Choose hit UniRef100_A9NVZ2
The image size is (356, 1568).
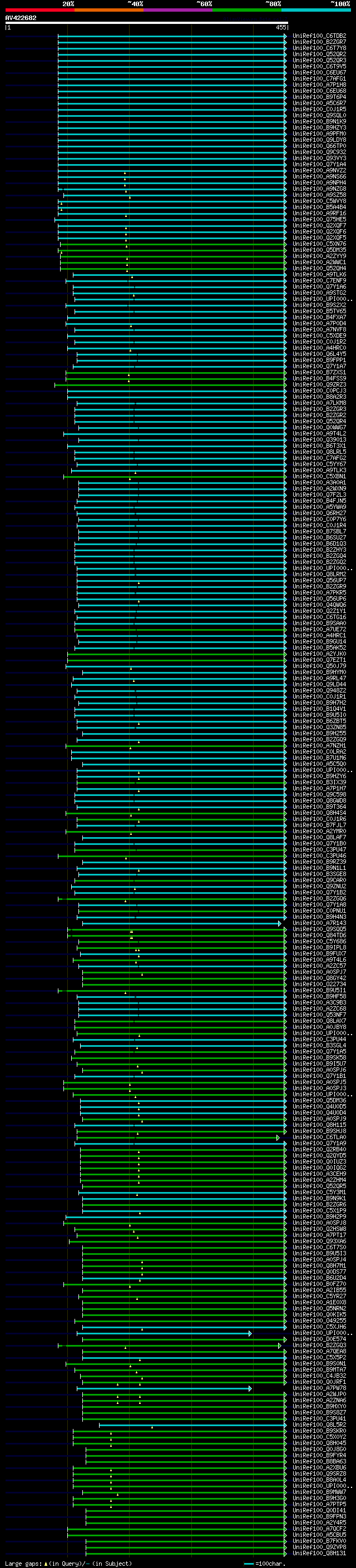tap(319, 170)
